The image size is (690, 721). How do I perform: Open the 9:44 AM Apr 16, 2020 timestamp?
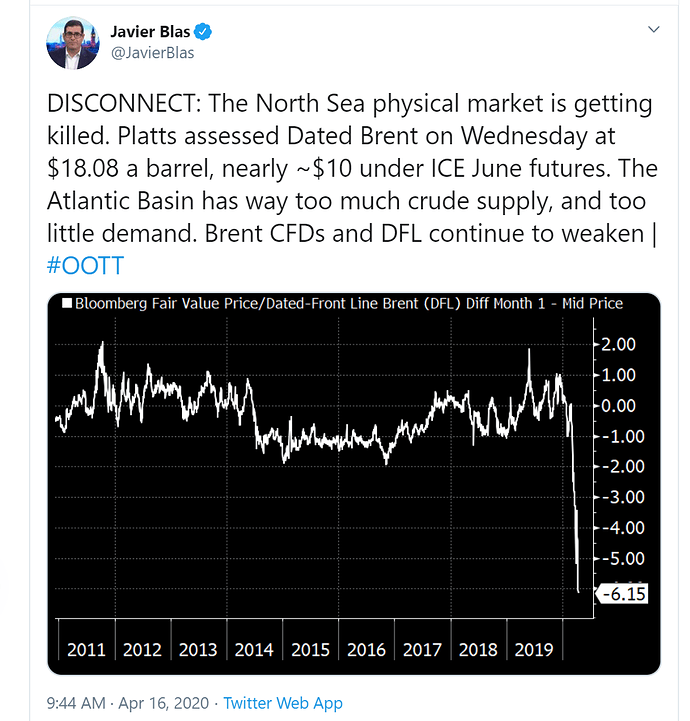(128, 703)
